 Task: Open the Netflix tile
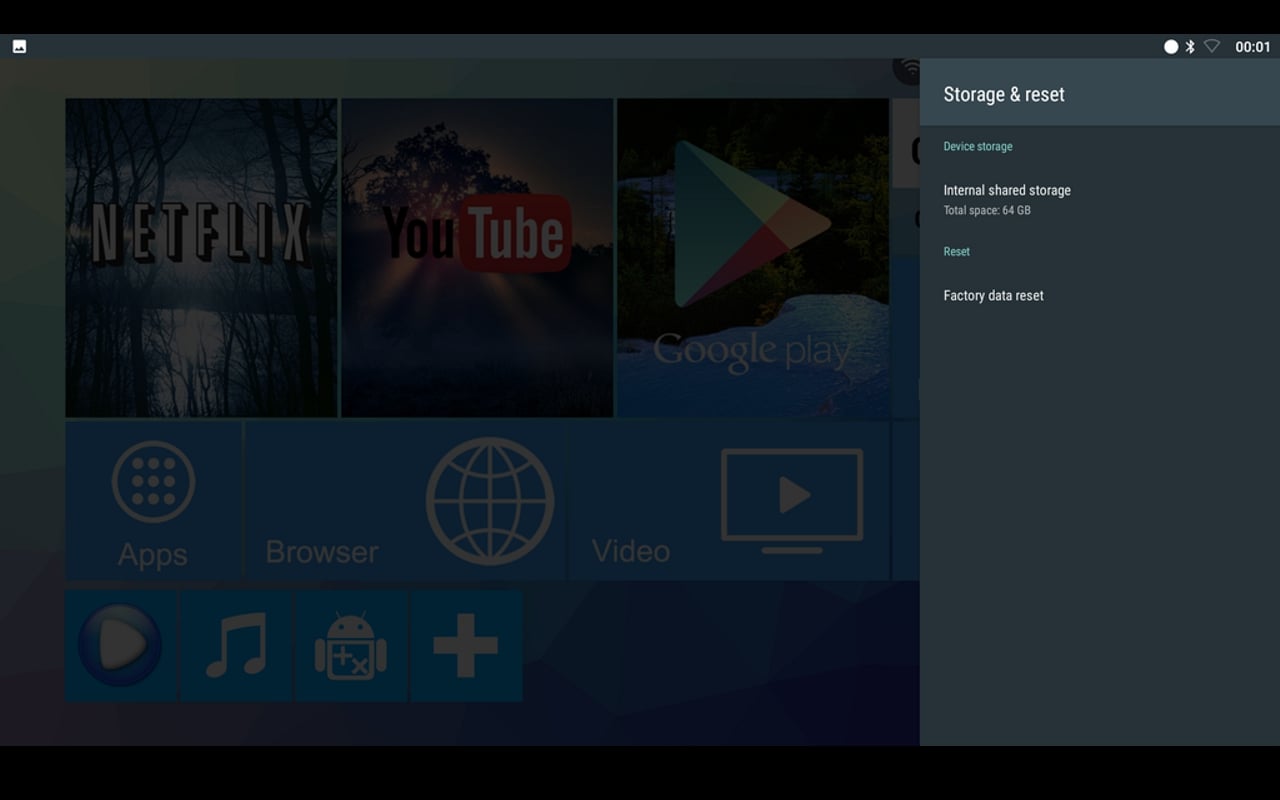point(201,257)
